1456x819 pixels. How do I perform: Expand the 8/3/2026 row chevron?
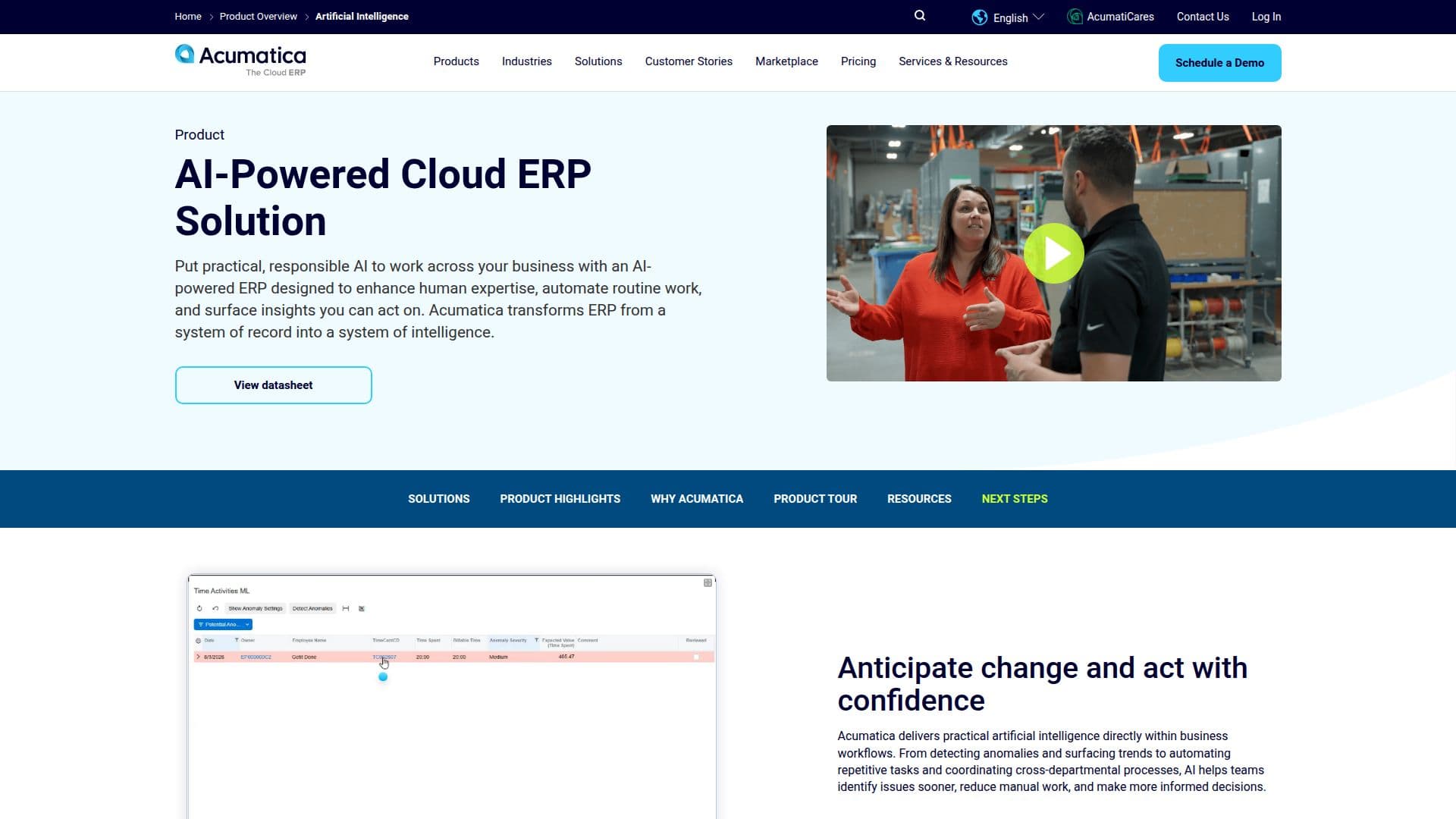point(199,657)
